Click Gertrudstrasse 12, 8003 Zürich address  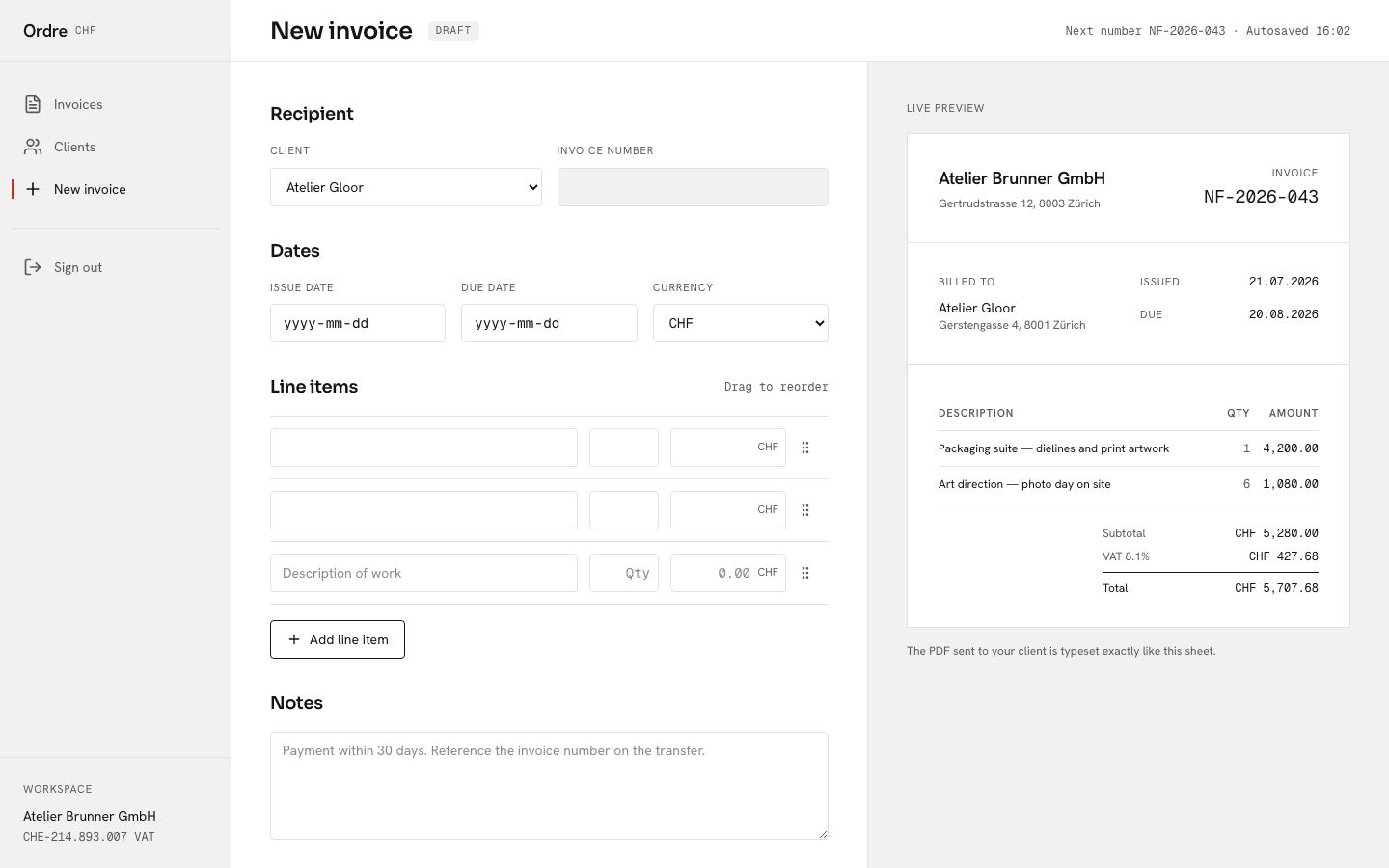click(x=1020, y=203)
